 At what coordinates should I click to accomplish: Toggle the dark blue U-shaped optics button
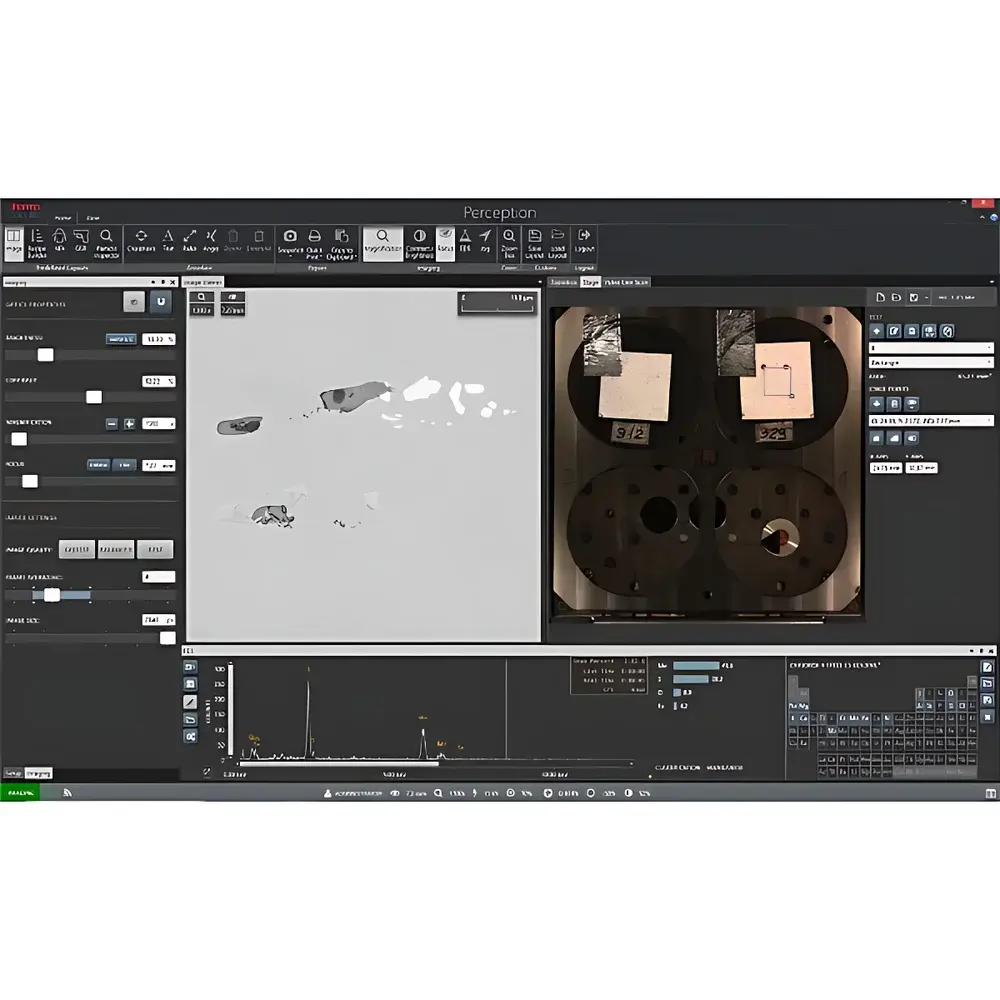[161, 302]
